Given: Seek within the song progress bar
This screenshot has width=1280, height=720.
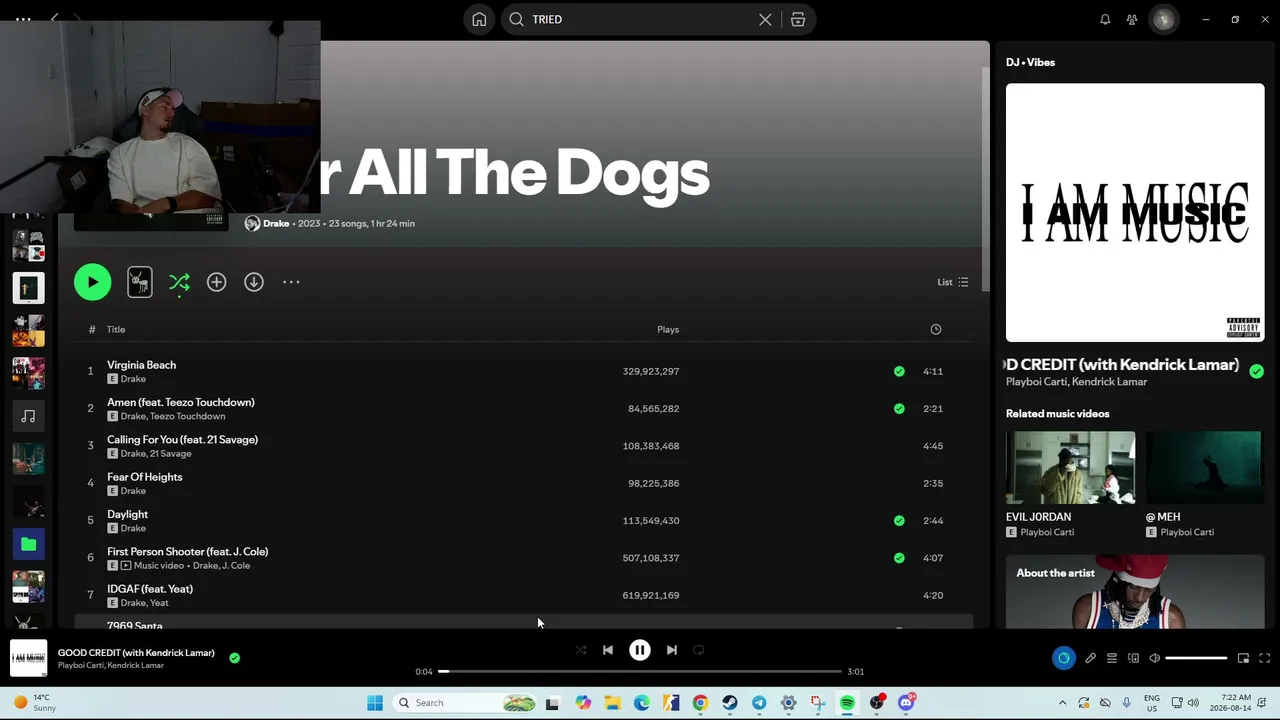Looking at the screenshot, I should coord(640,672).
